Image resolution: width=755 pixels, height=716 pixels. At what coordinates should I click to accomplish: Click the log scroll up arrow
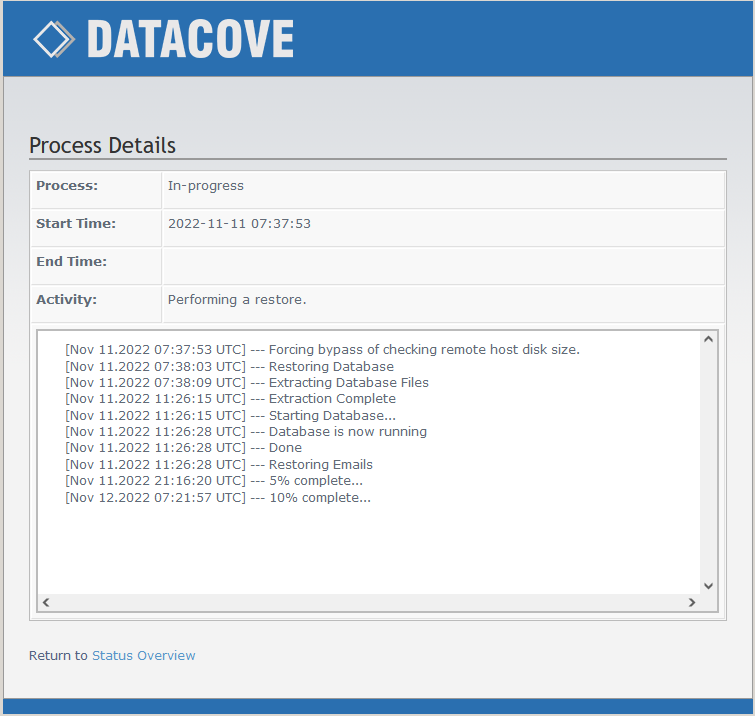pos(708,339)
